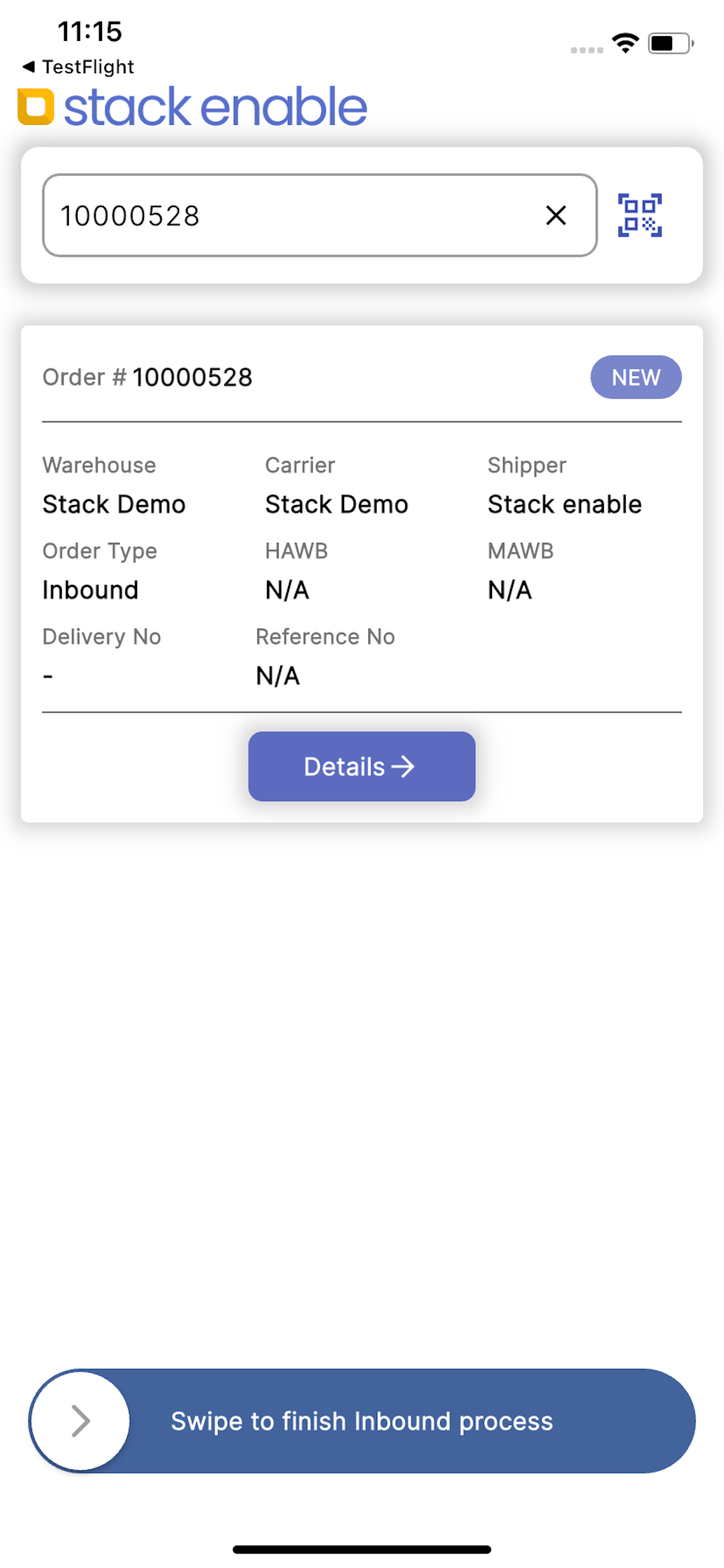Tap the Wi-Fi status icon
724x1568 pixels.
click(x=625, y=43)
